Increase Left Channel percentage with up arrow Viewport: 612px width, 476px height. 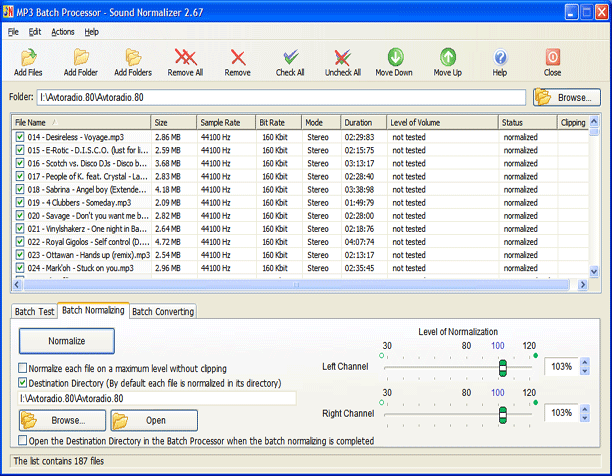coord(585,362)
